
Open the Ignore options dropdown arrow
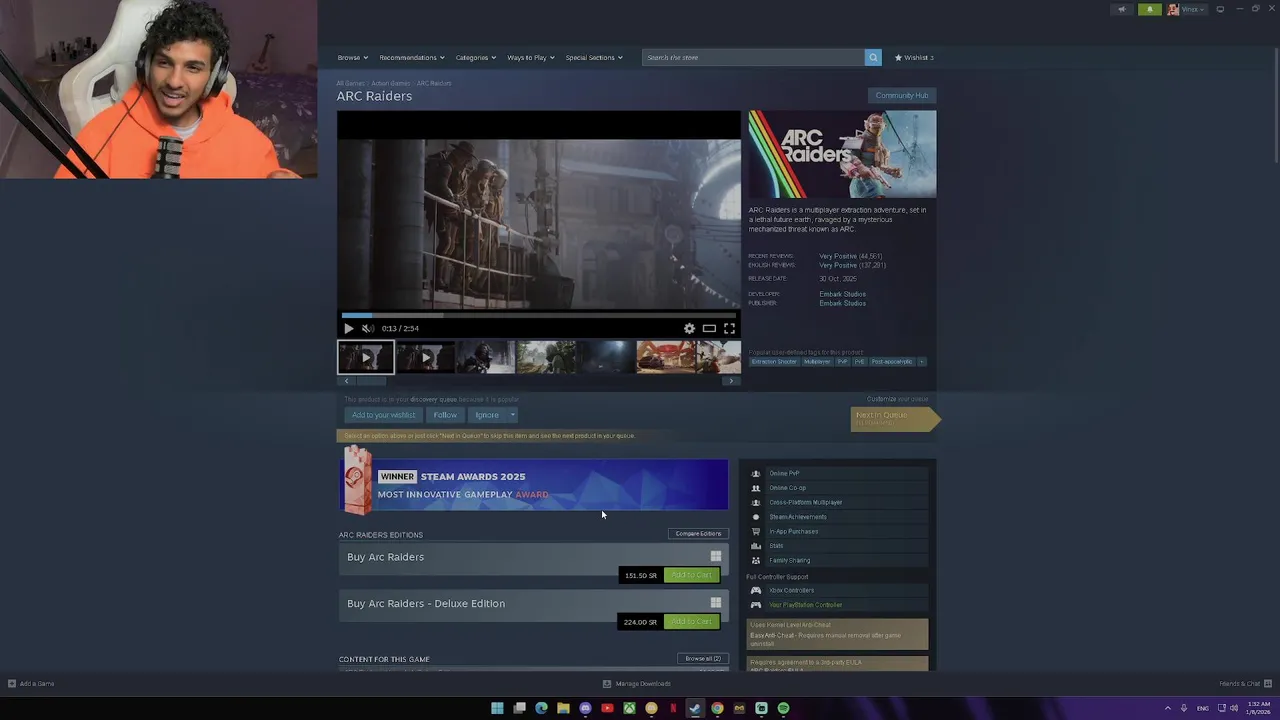(x=512, y=415)
